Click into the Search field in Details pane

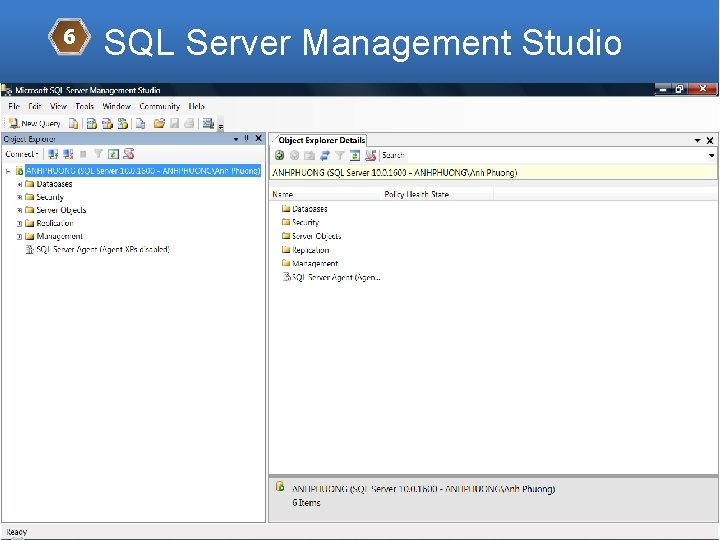pyautogui.click(x=544, y=155)
